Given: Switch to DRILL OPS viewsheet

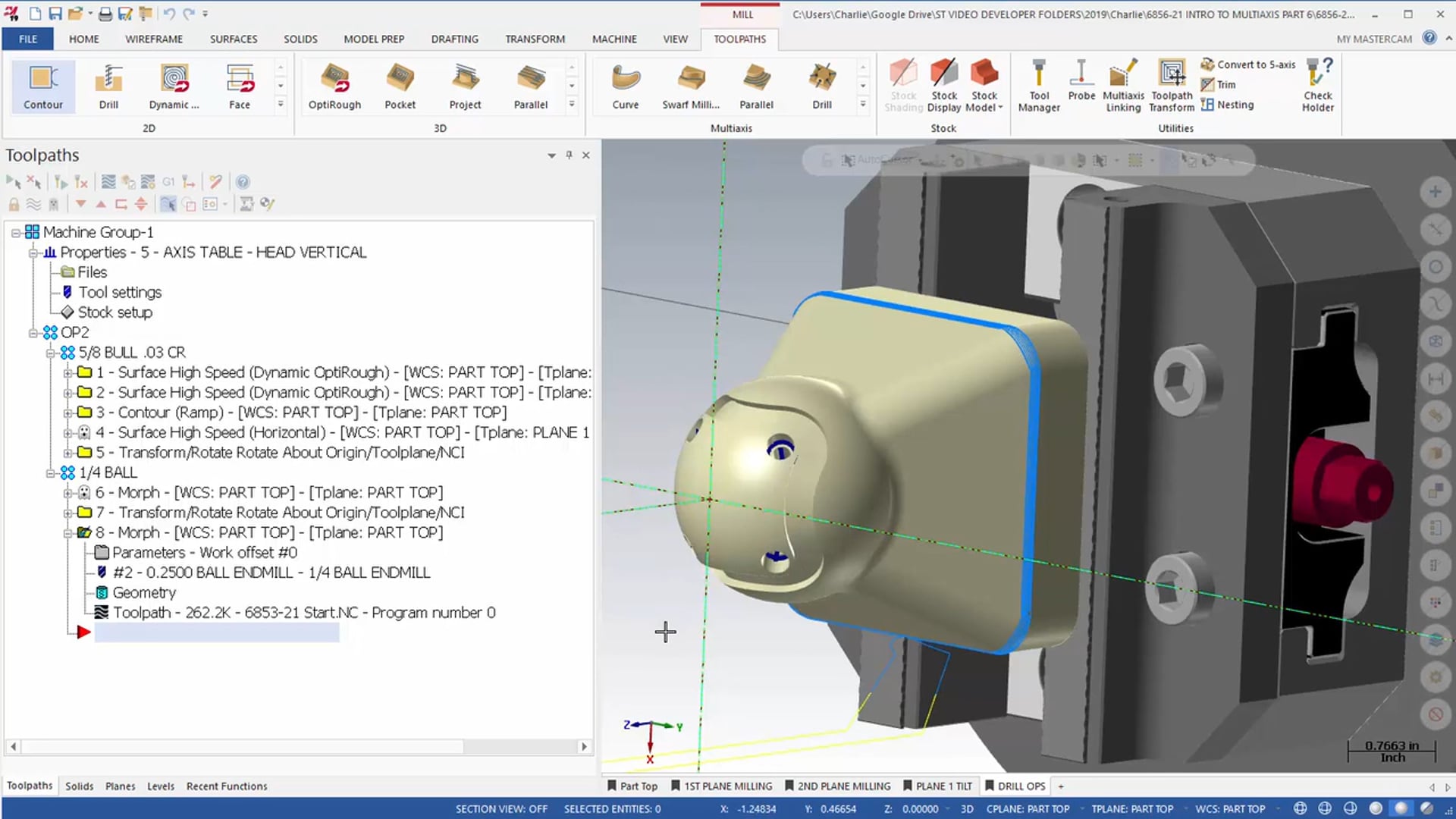Looking at the screenshot, I should 1015,786.
